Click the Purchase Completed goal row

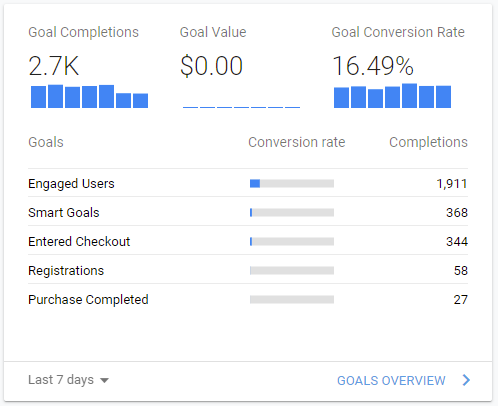(x=248, y=299)
